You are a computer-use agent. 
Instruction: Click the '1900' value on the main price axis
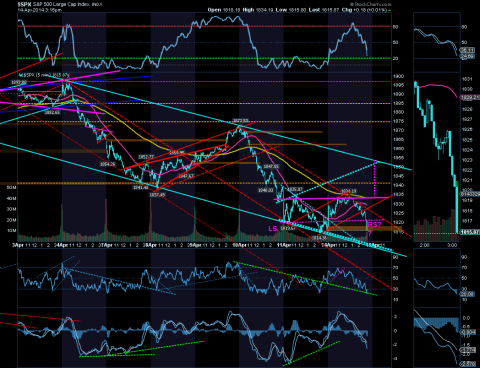398,76
